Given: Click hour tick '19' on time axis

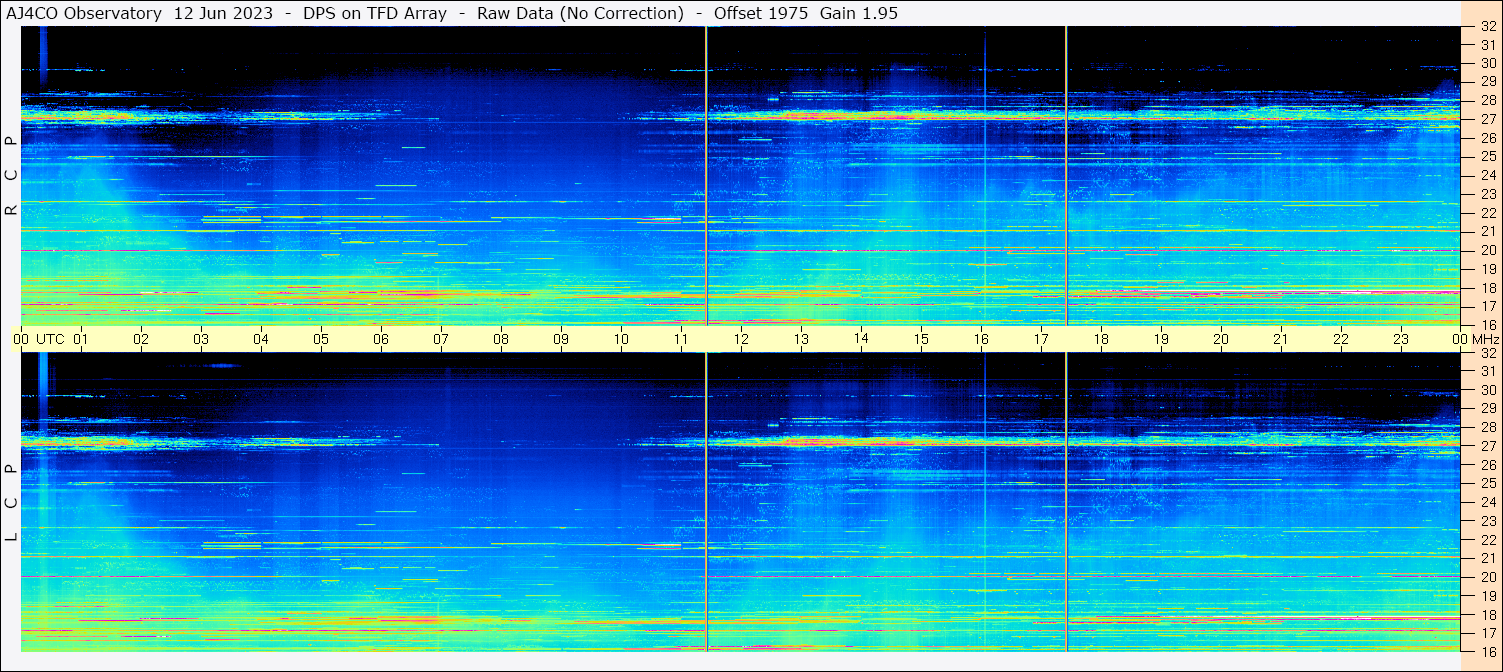Looking at the screenshot, I should [1161, 339].
